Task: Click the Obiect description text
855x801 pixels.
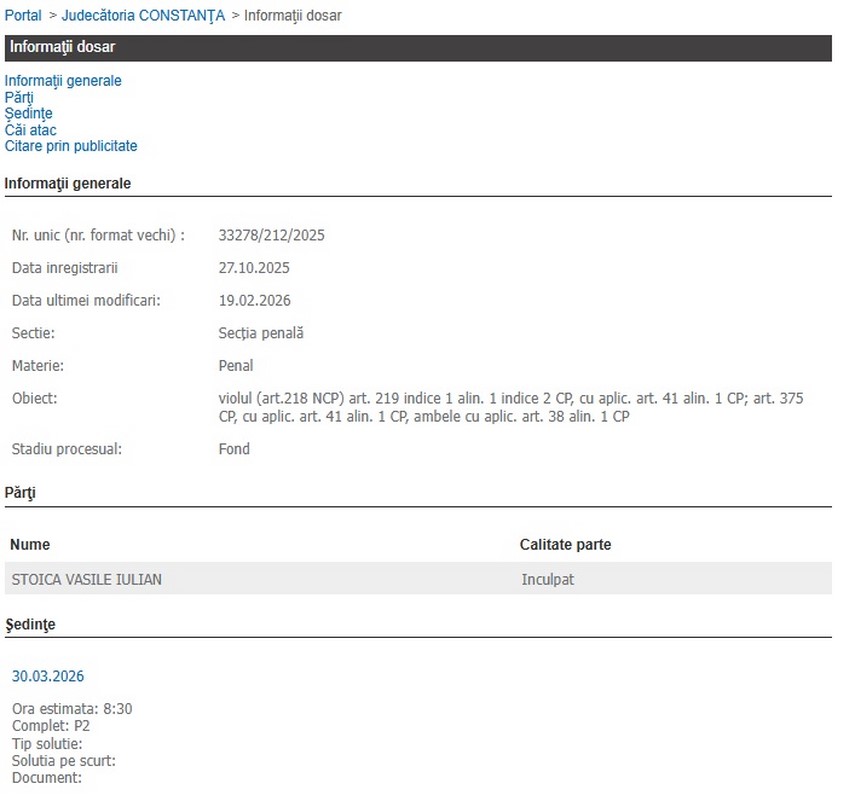Action: [510, 407]
